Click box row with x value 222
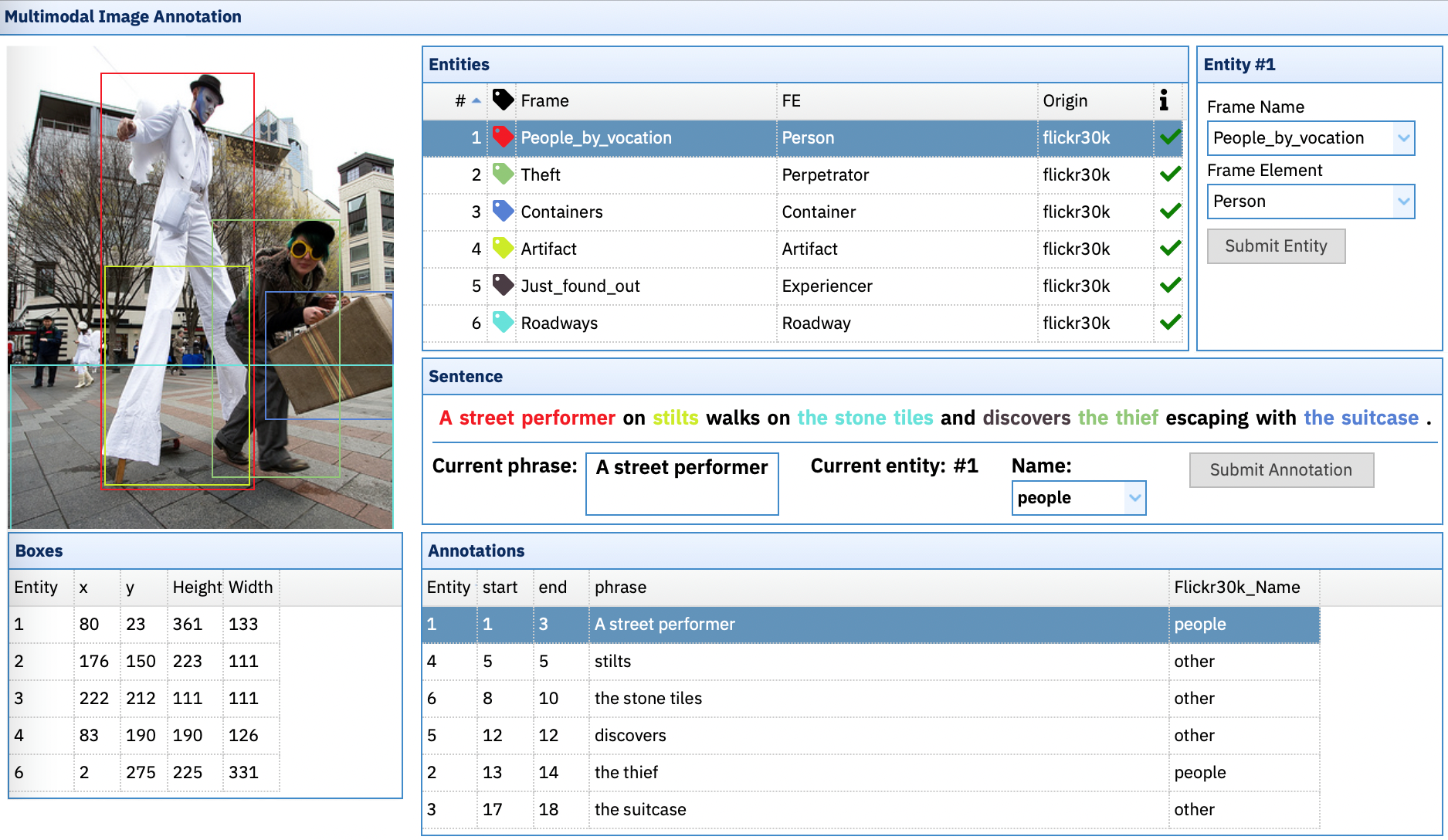 [x=144, y=698]
